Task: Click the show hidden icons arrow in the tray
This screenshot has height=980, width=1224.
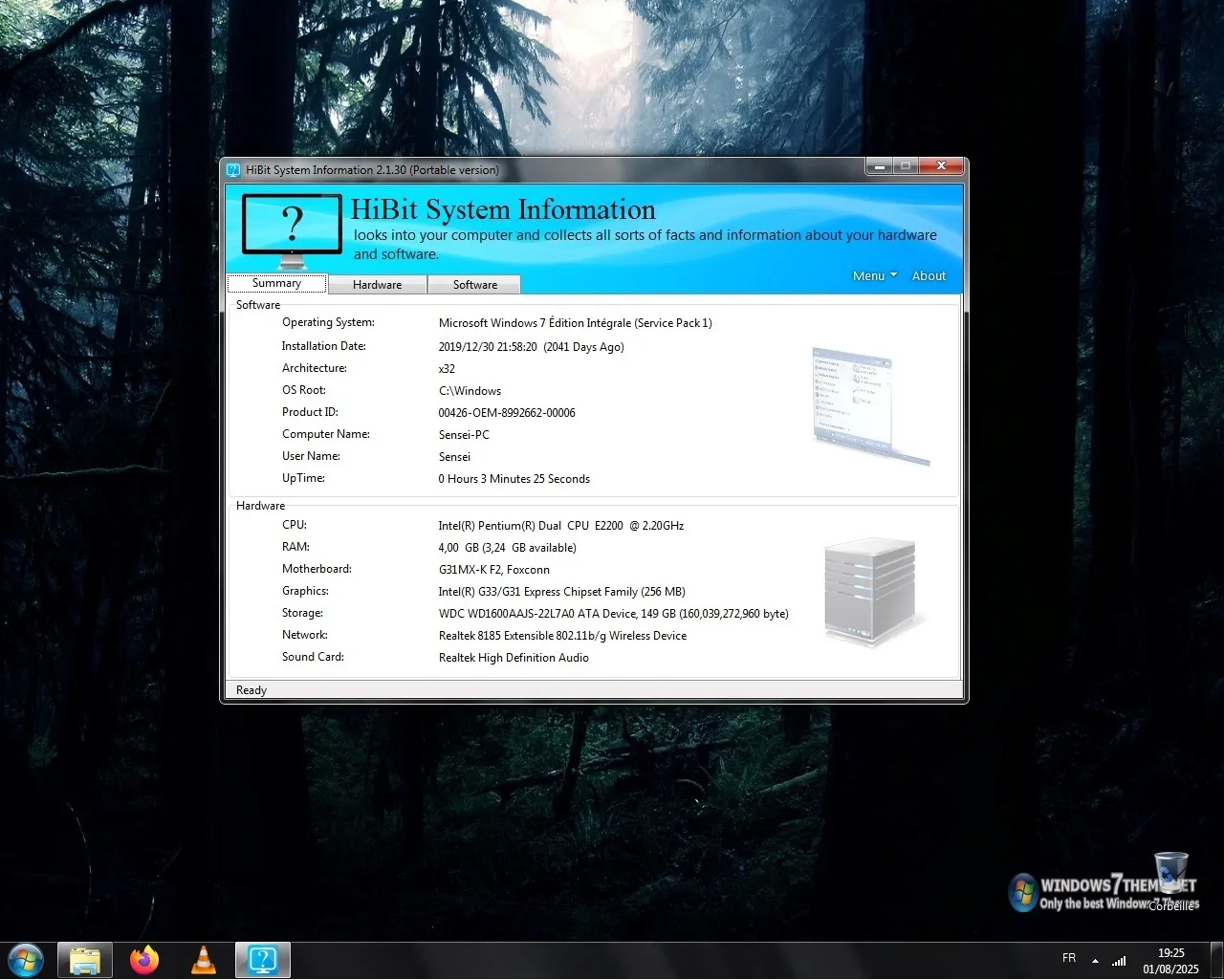Action: pyautogui.click(x=1096, y=959)
